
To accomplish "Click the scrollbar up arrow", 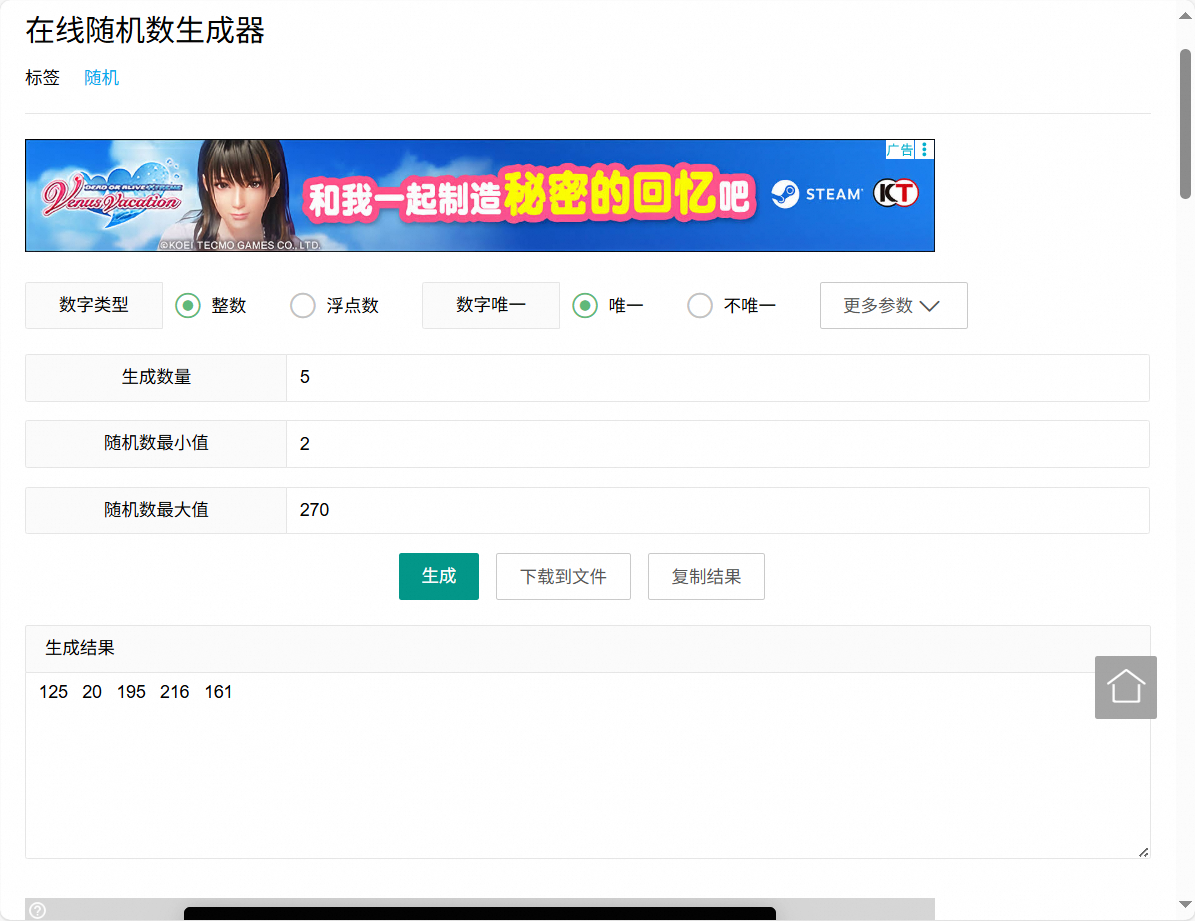I will tap(1185, 15).
